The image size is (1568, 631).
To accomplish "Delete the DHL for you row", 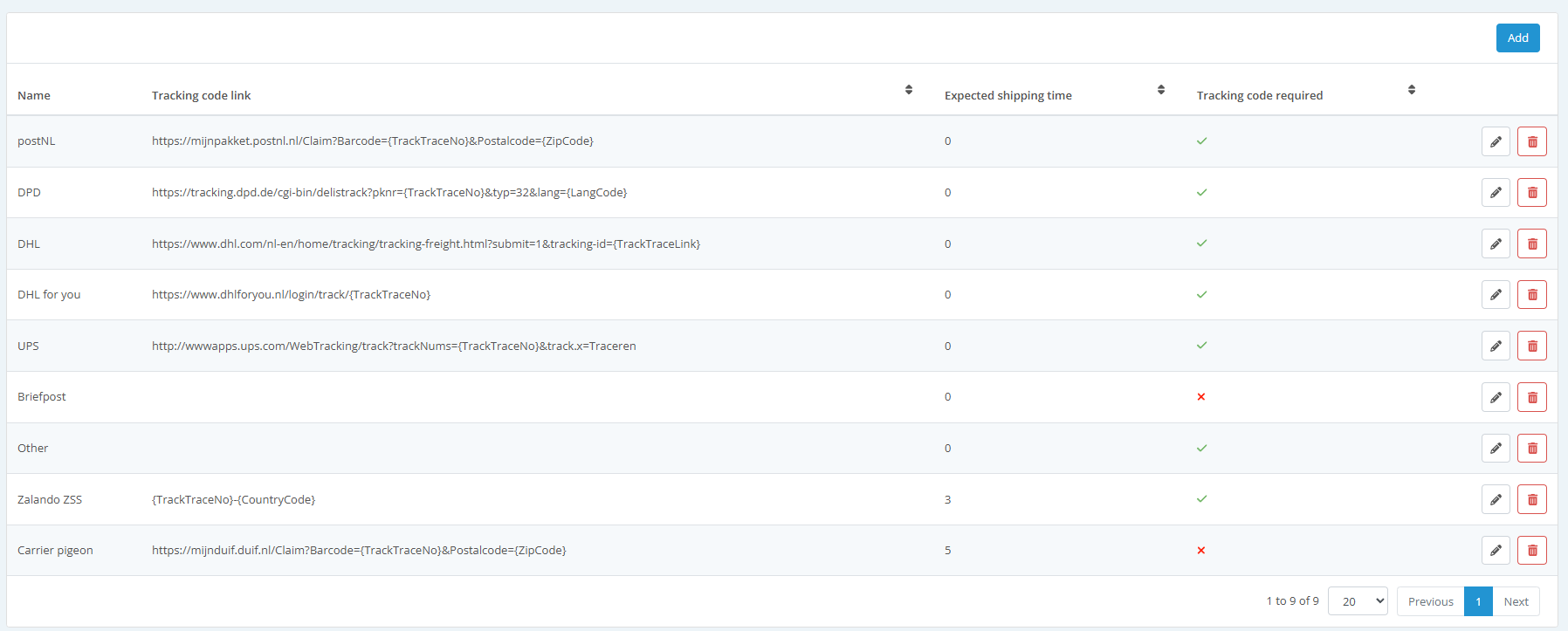I will click(x=1532, y=294).
